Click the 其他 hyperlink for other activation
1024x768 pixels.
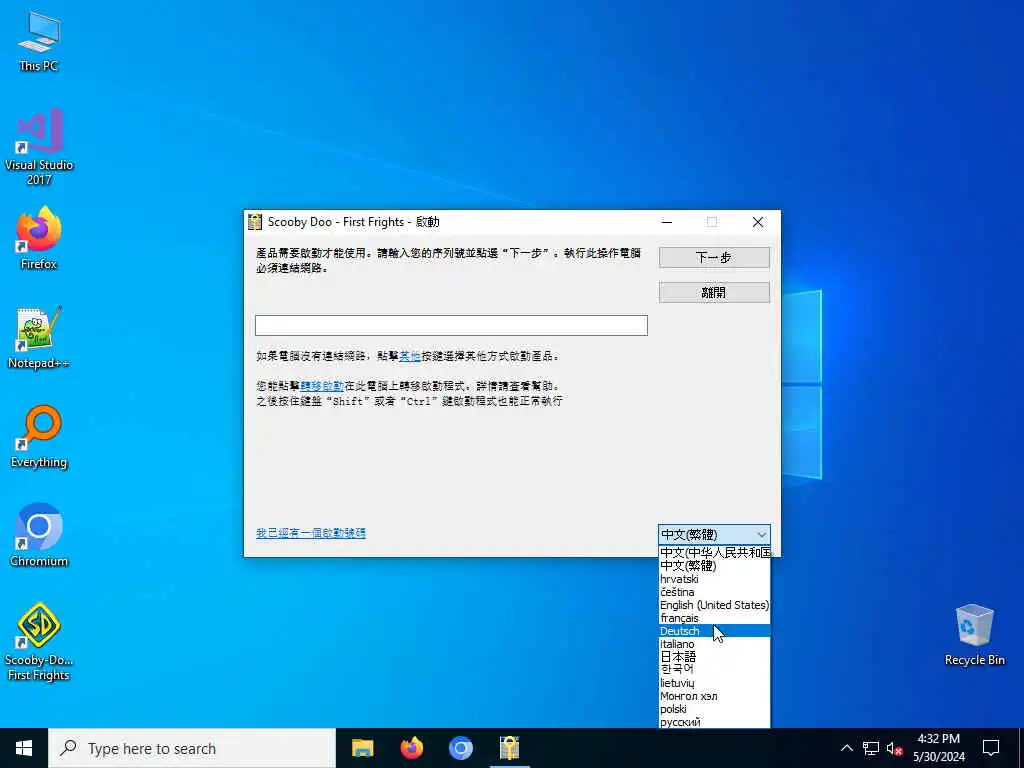[x=410, y=356]
